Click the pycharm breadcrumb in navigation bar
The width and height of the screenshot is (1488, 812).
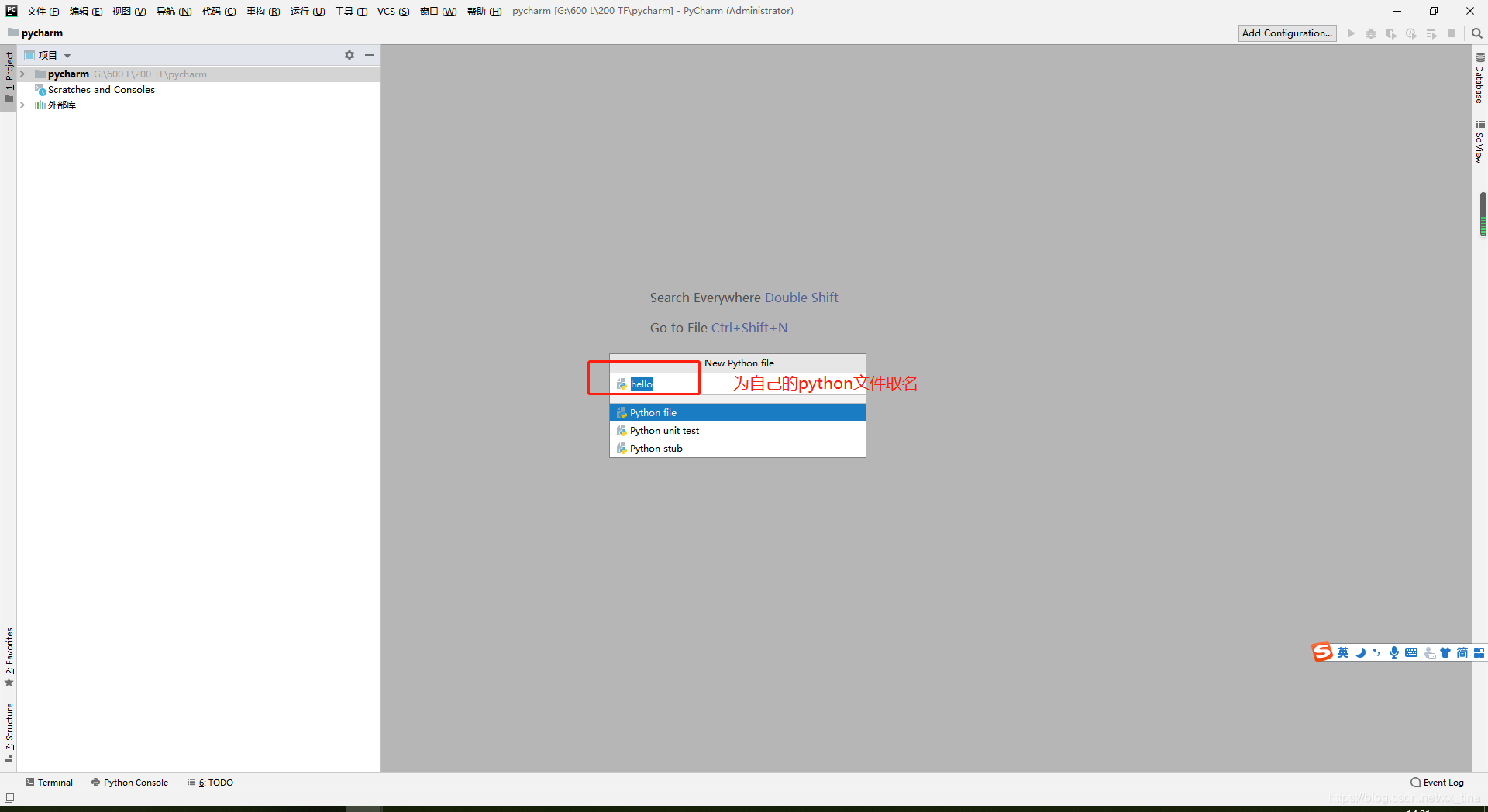coord(36,33)
